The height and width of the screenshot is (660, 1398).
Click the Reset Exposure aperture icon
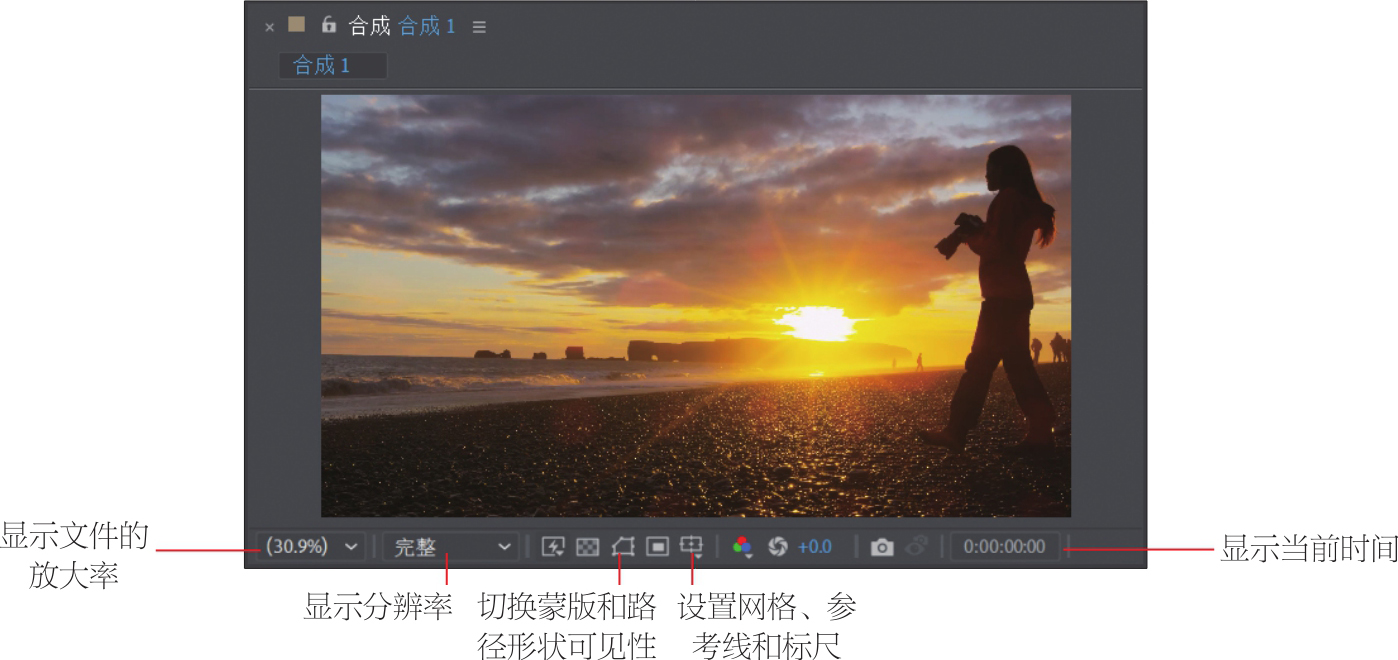pyautogui.click(x=778, y=546)
